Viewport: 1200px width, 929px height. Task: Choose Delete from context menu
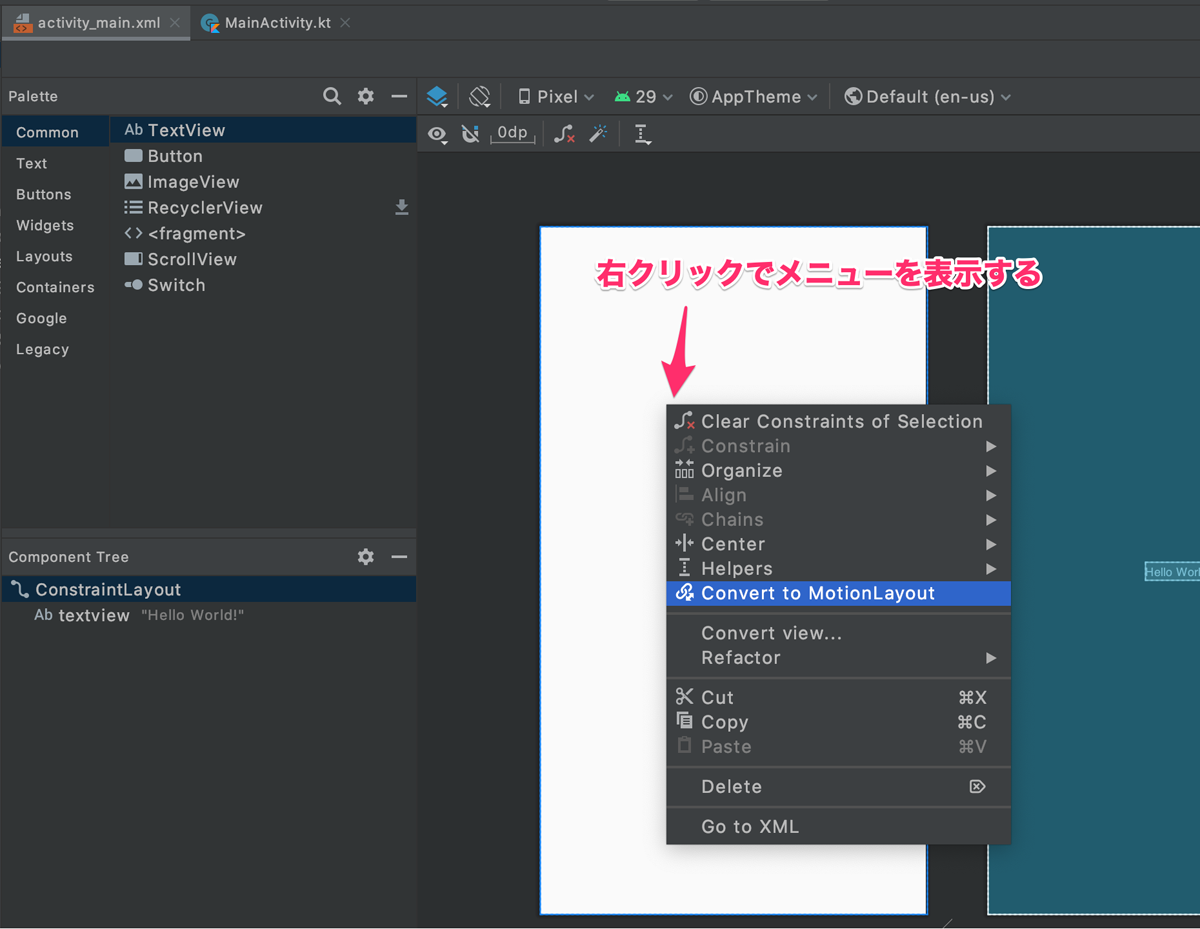pyautogui.click(x=839, y=787)
